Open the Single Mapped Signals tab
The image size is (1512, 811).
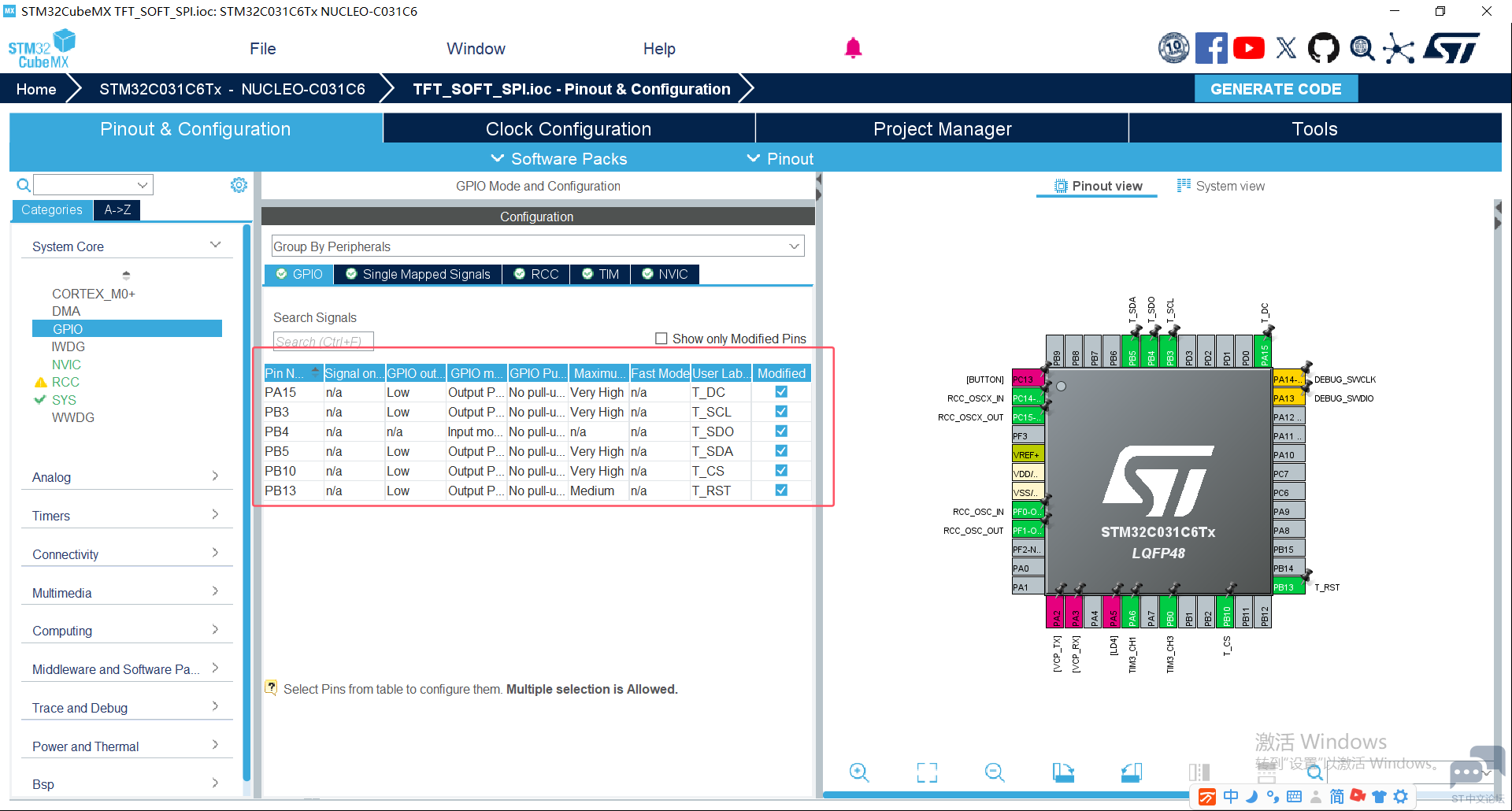point(418,274)
